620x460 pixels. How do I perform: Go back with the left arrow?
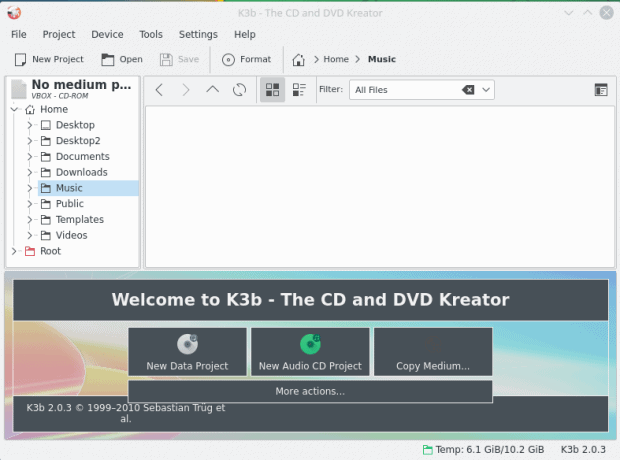pos(159,90)
